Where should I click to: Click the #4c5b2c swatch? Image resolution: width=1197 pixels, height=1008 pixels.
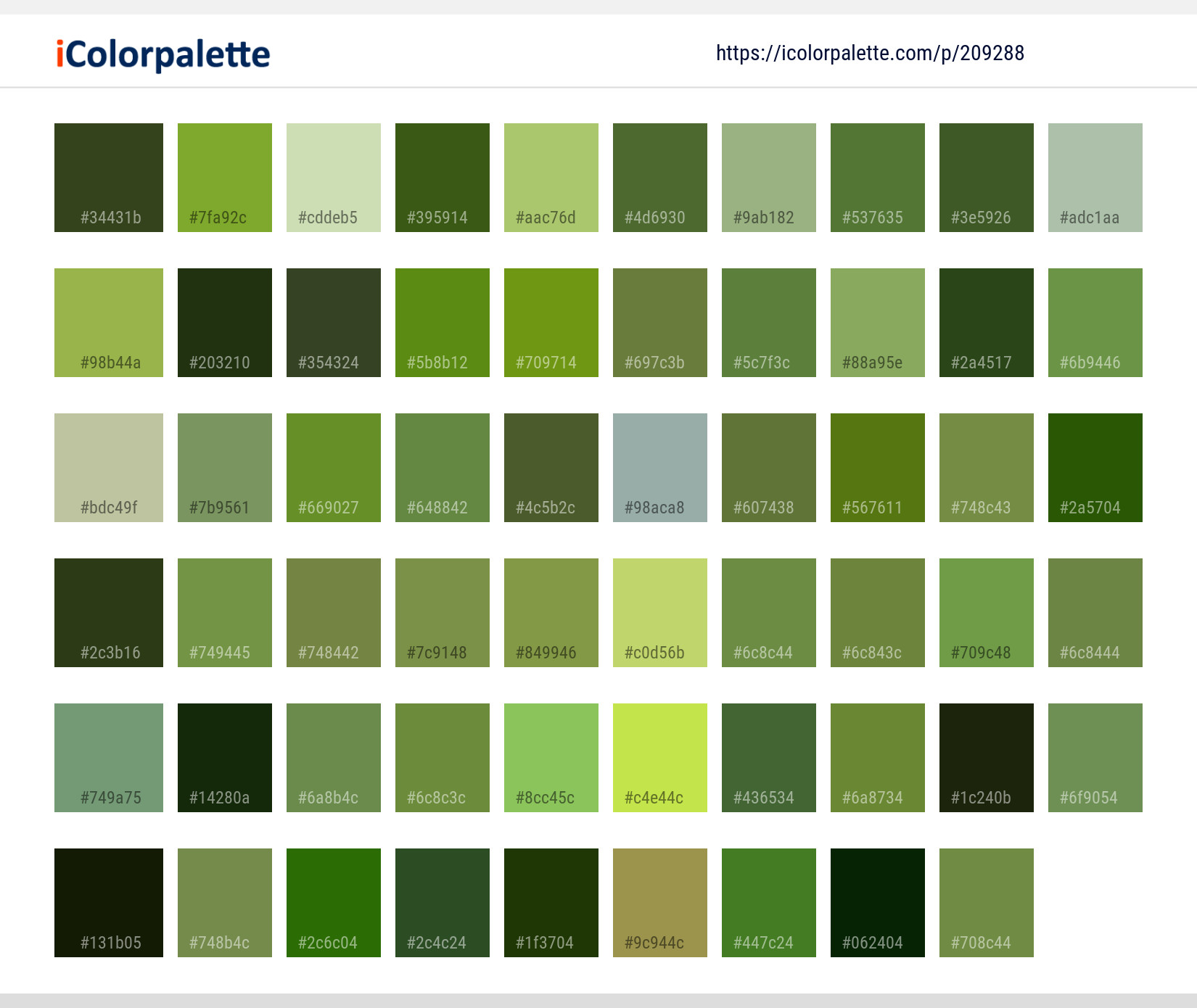point(551,468)
